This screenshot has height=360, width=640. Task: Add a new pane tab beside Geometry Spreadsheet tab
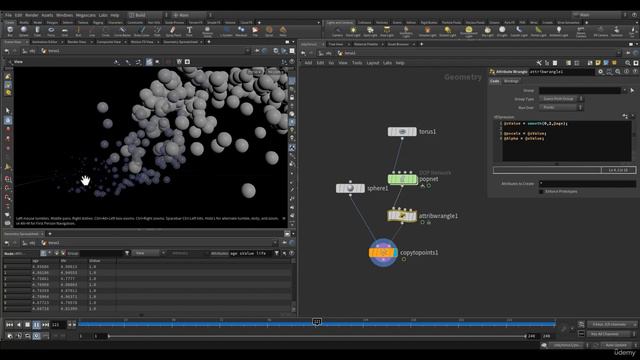pyautogui.click(x=50, y=234)
